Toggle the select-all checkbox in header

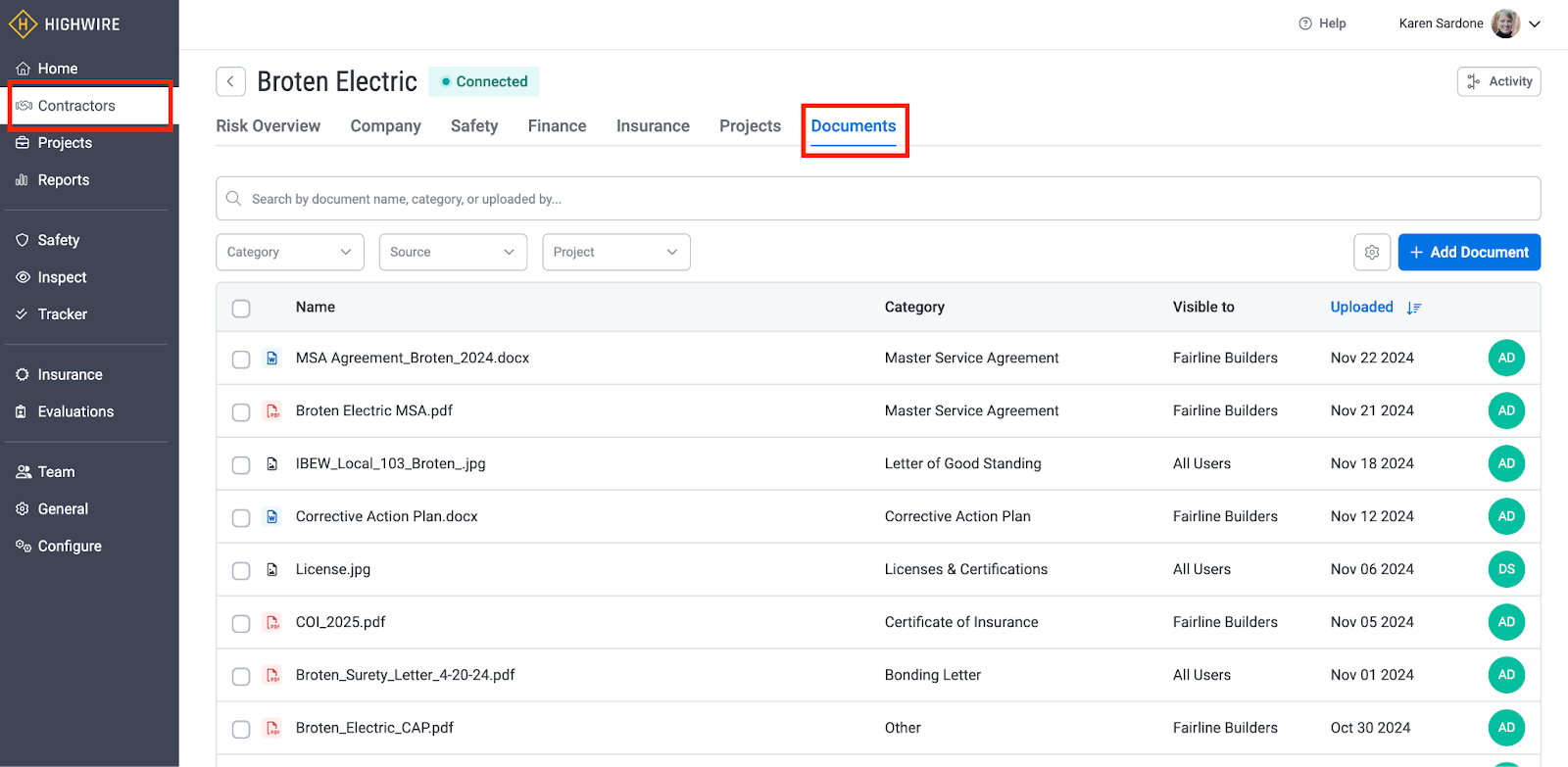(x=241, y=309)
